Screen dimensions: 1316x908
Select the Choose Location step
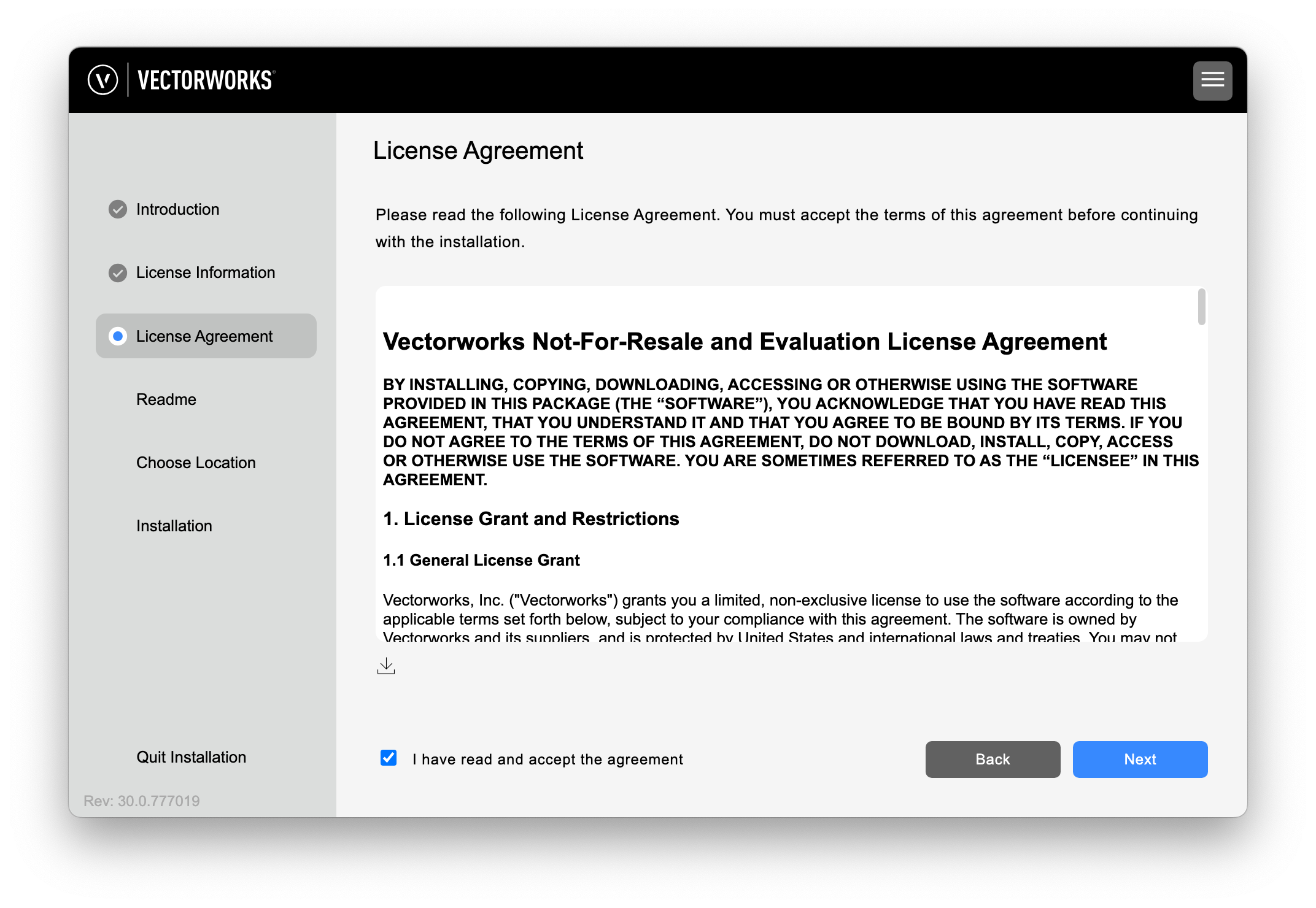pyautogui.click(x=196, y=463)
